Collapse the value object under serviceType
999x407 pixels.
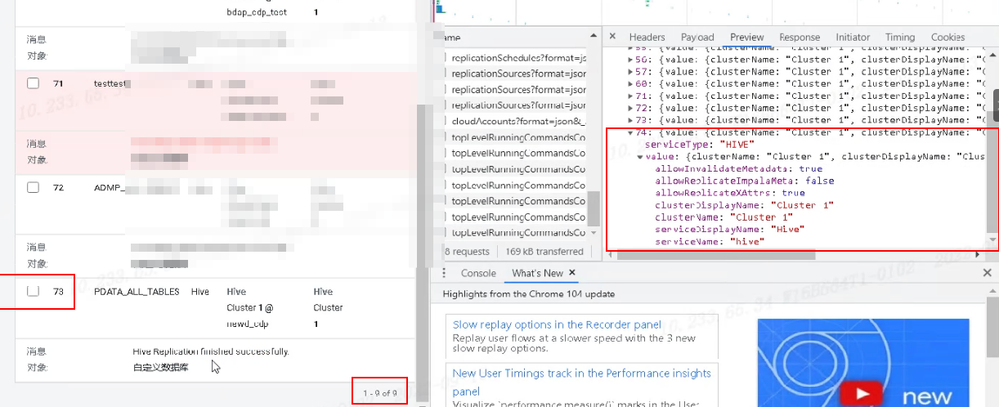[640, 157]
